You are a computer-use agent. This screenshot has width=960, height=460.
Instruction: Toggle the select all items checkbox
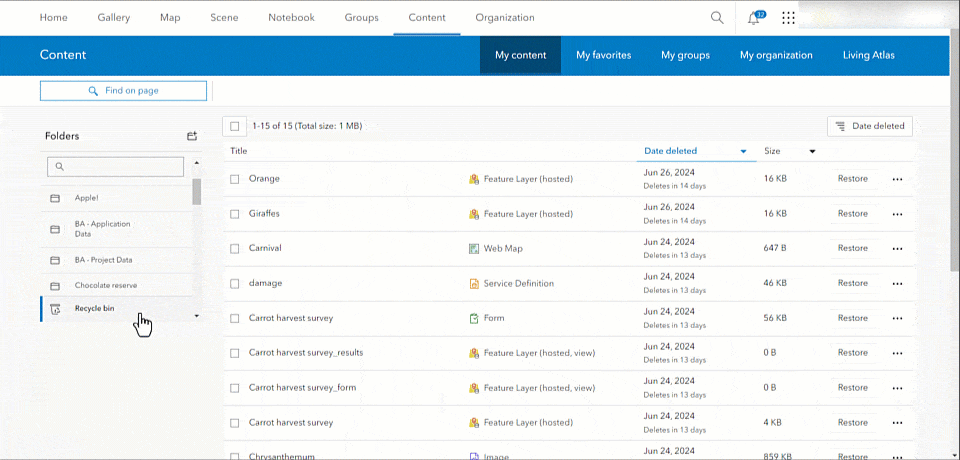pyautogui.click(x=235, y=126)
